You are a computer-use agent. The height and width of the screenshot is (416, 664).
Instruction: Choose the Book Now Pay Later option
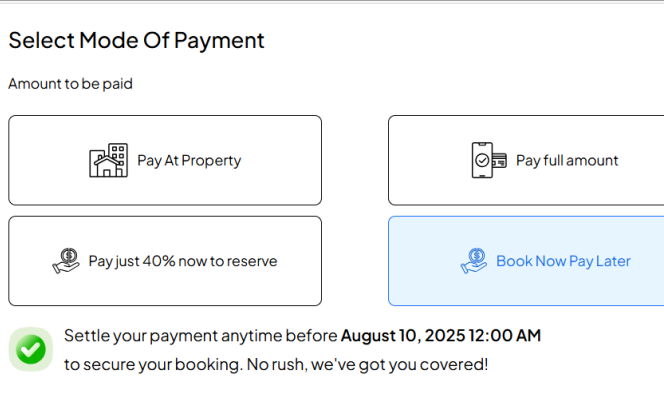(x=526, y=261)
